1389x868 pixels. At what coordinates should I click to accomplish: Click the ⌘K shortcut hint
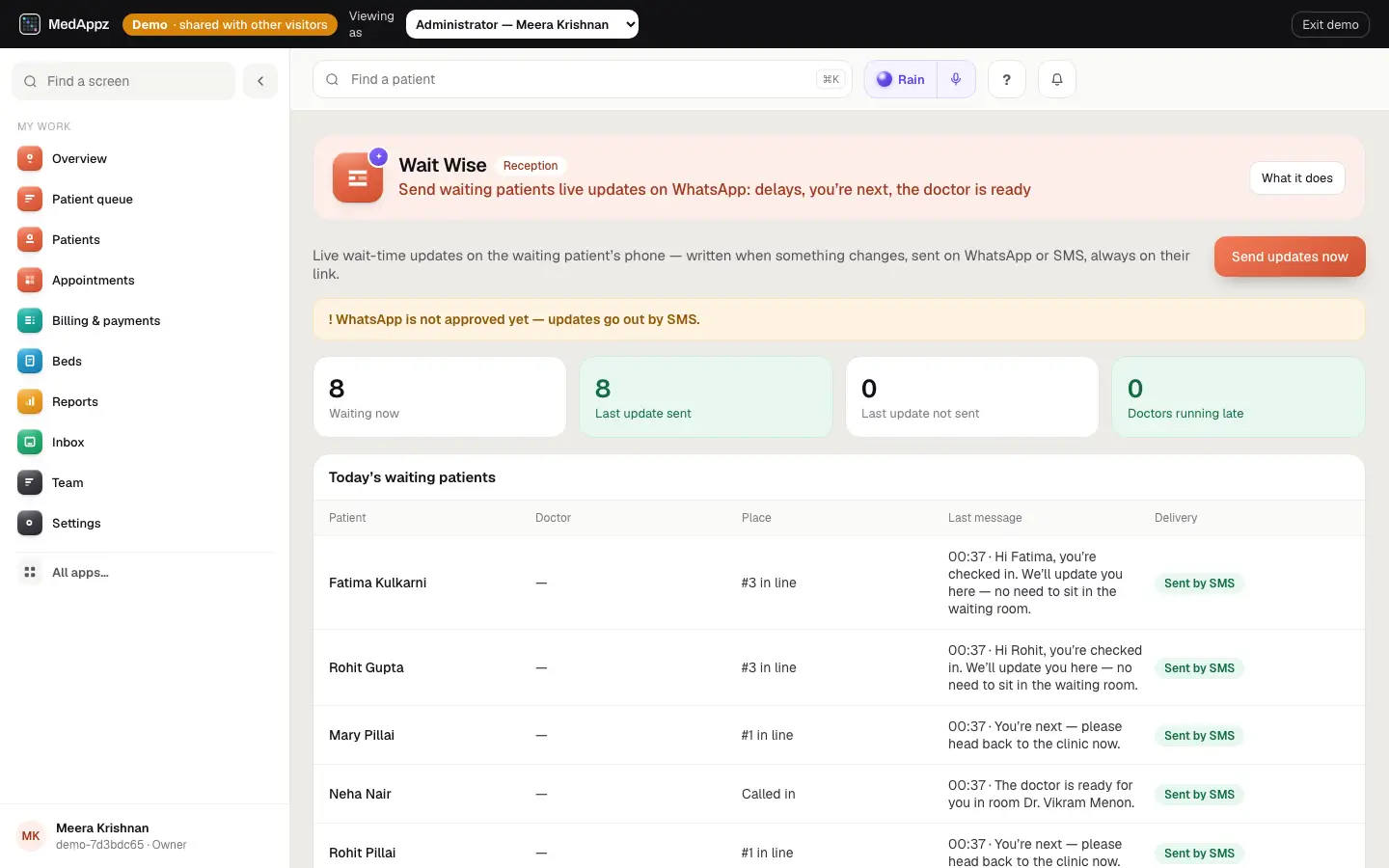pos(831,79)
